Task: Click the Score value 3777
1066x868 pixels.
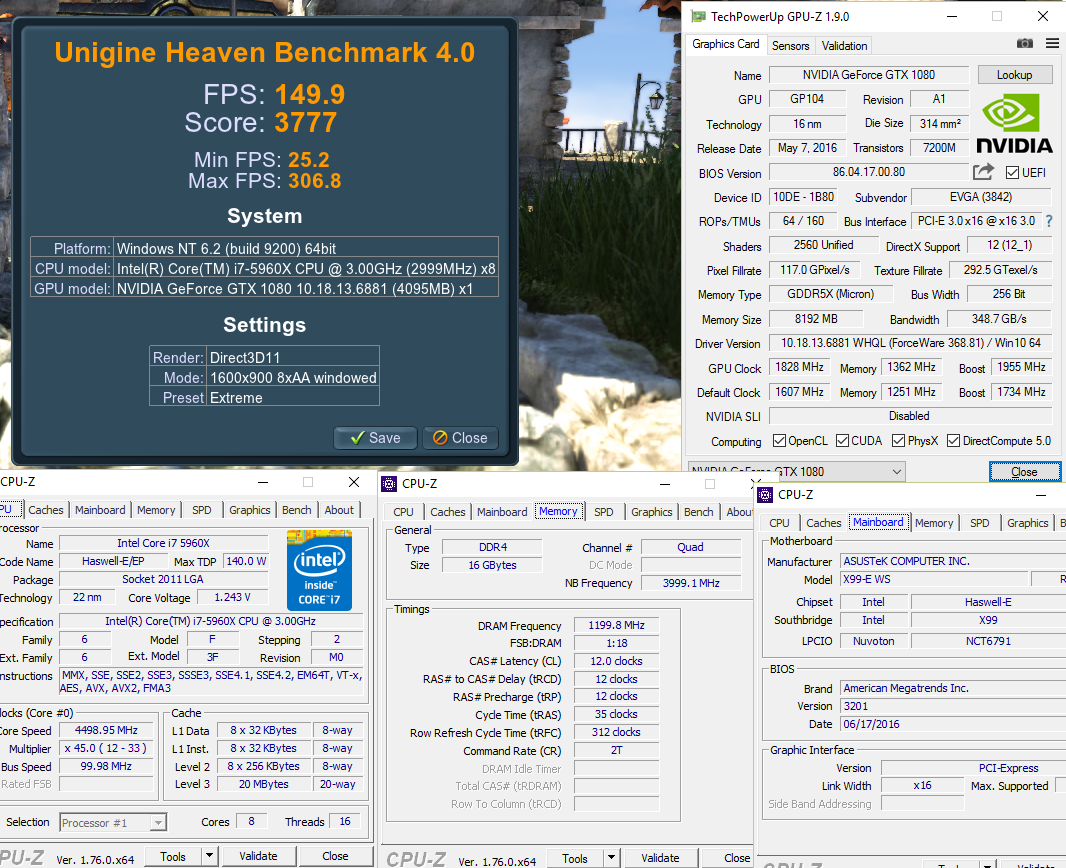Action: 306,122
